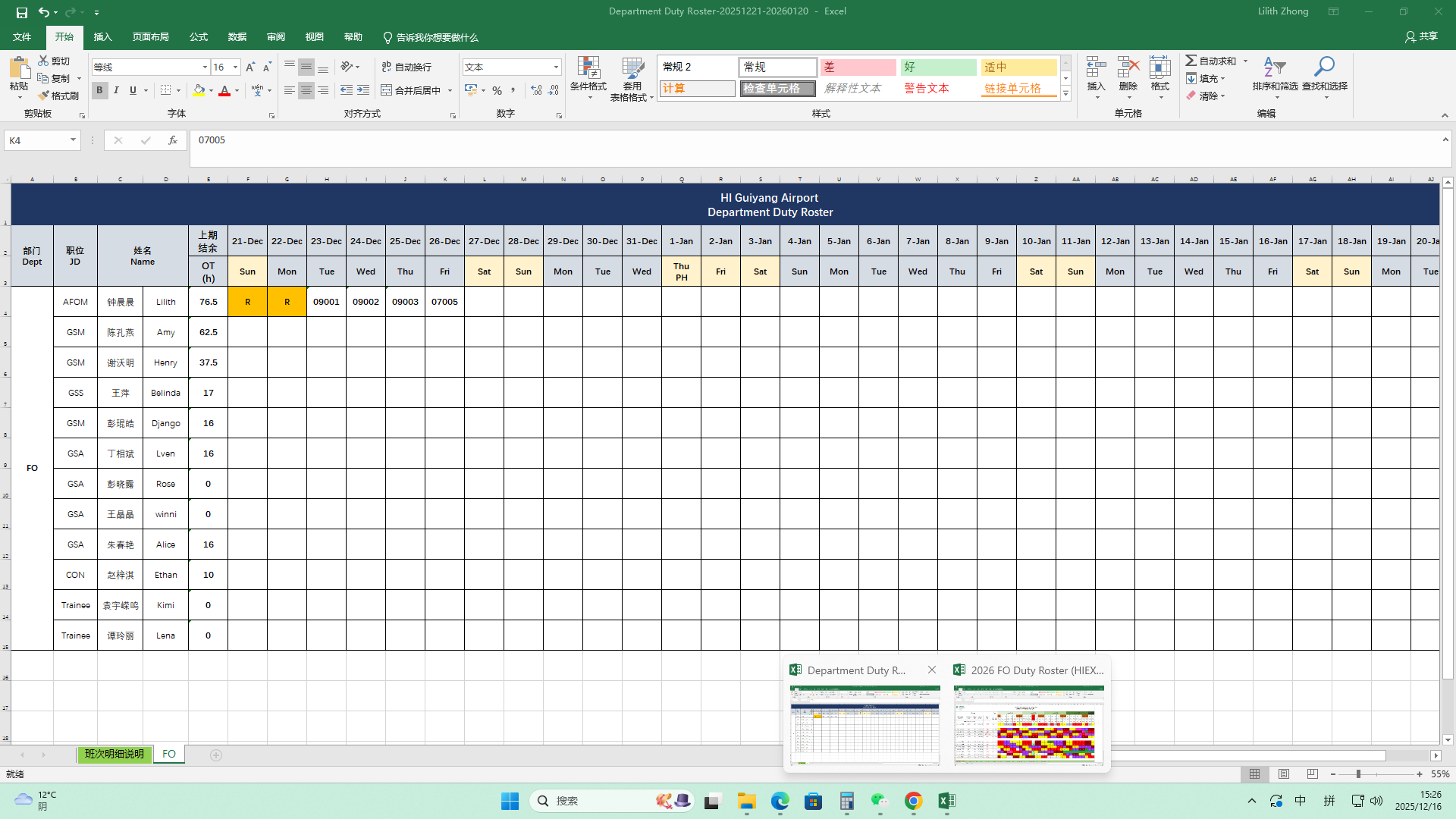Click the AutoSum sigma icon
1456x819 pixels.
(1191, 61)
